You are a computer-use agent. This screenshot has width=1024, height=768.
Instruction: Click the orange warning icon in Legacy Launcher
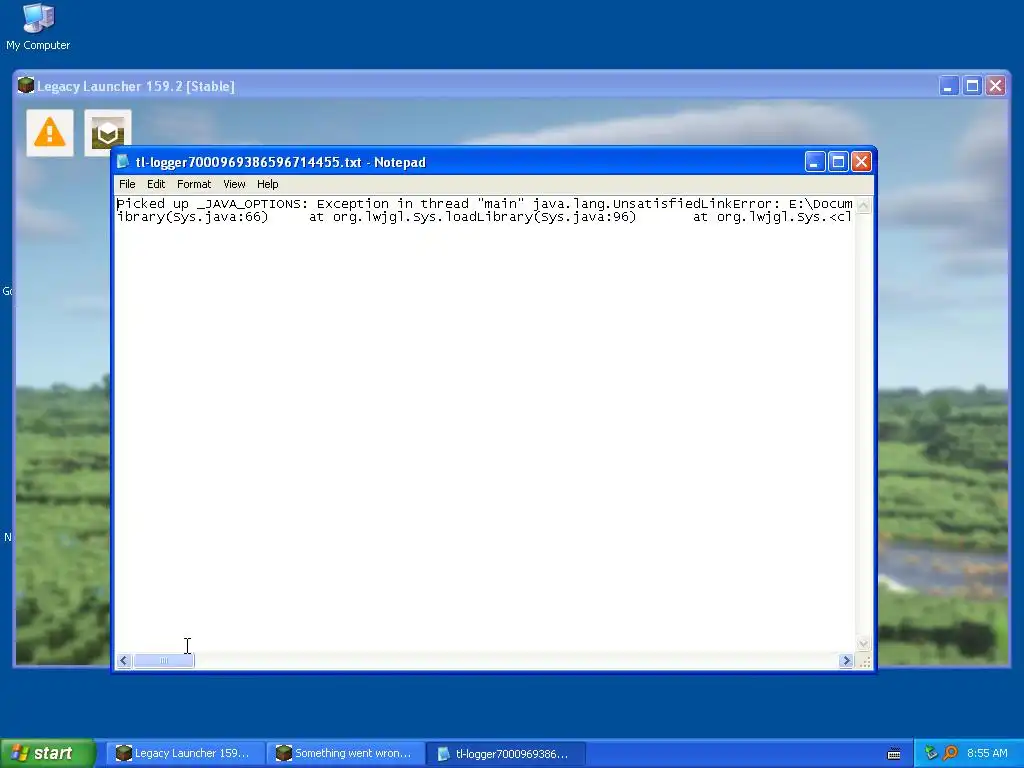(x=50, y=133)
